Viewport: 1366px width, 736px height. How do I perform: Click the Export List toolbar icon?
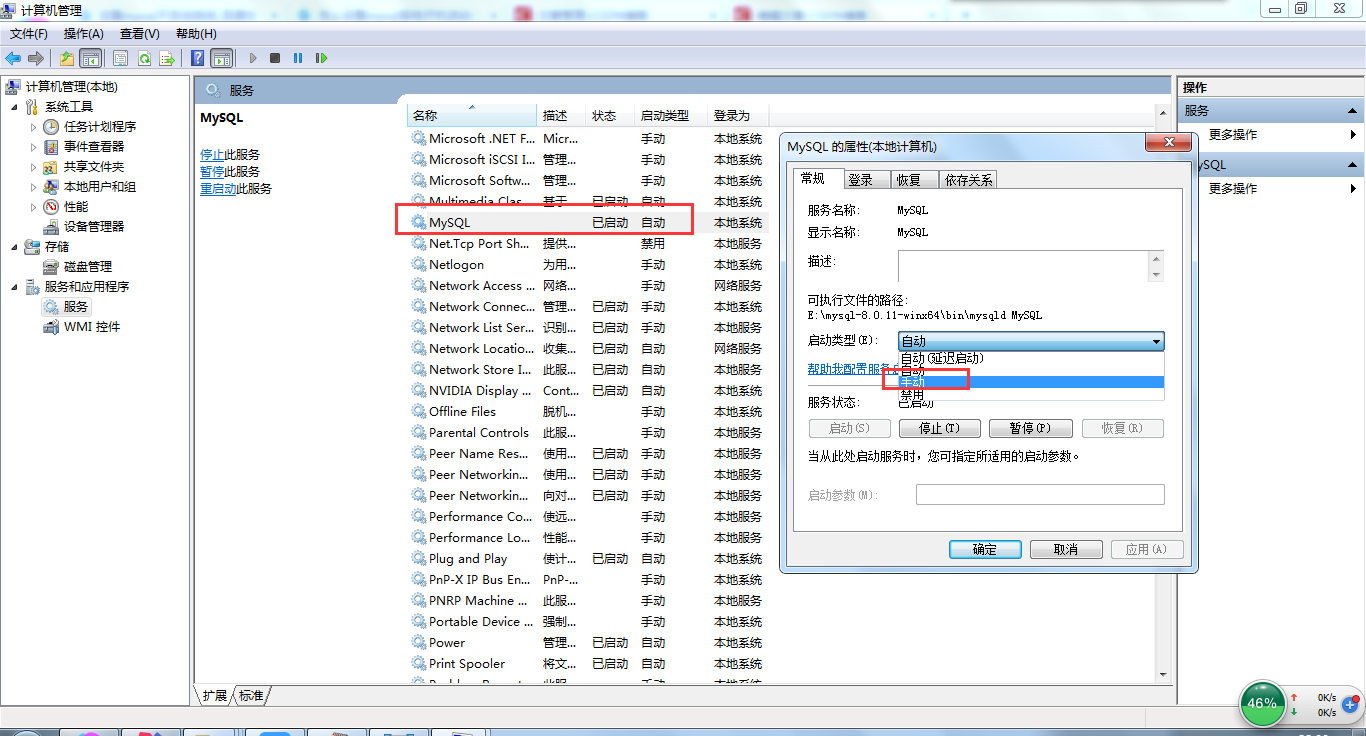(167, 58)
